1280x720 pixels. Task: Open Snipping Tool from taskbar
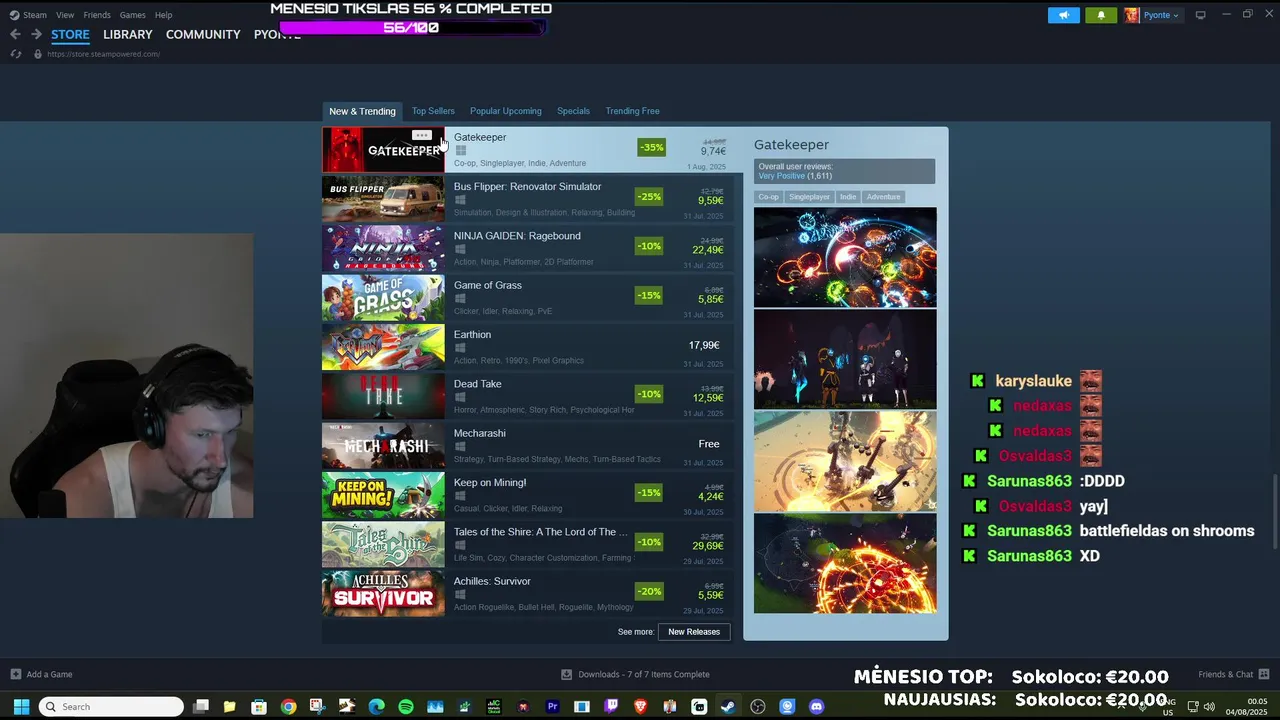click(x=318, y=707)
